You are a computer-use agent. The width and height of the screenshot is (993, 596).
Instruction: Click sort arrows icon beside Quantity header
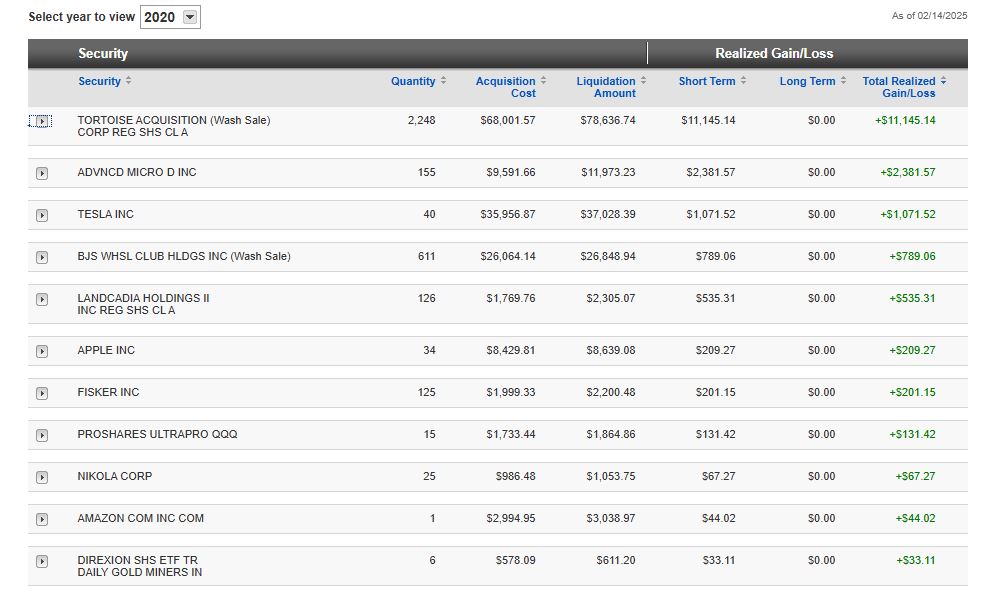443,80
